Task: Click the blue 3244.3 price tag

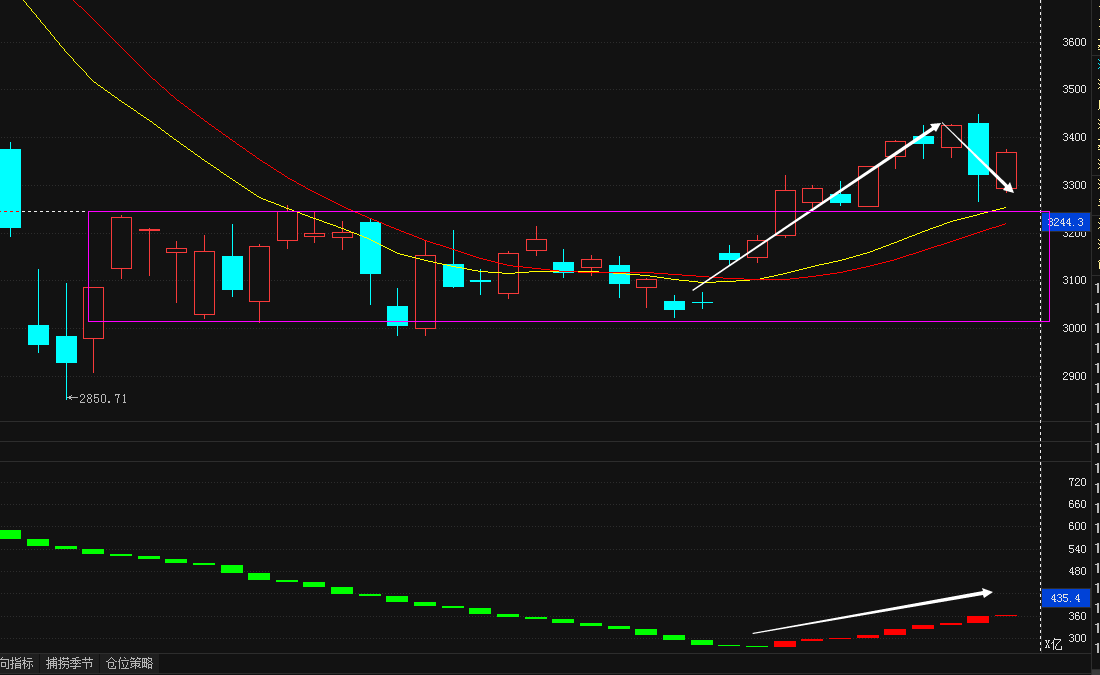Action: click(1065, 222)
